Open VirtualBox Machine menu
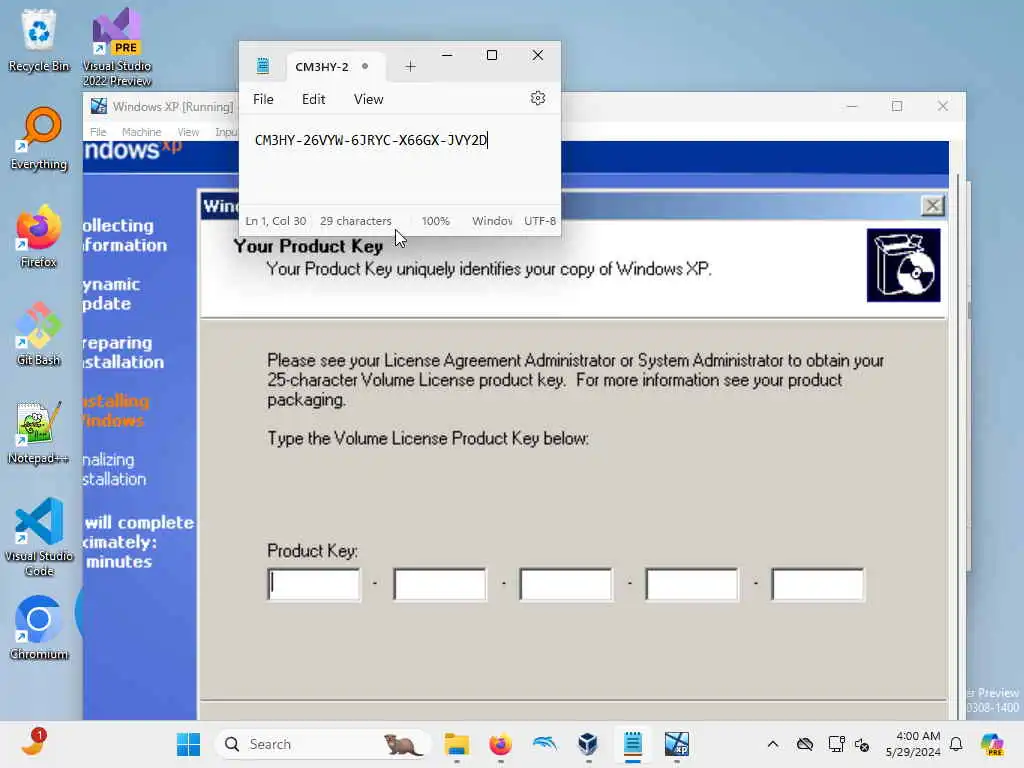Viewport: 1024px width, 768px height. [141, 132]
